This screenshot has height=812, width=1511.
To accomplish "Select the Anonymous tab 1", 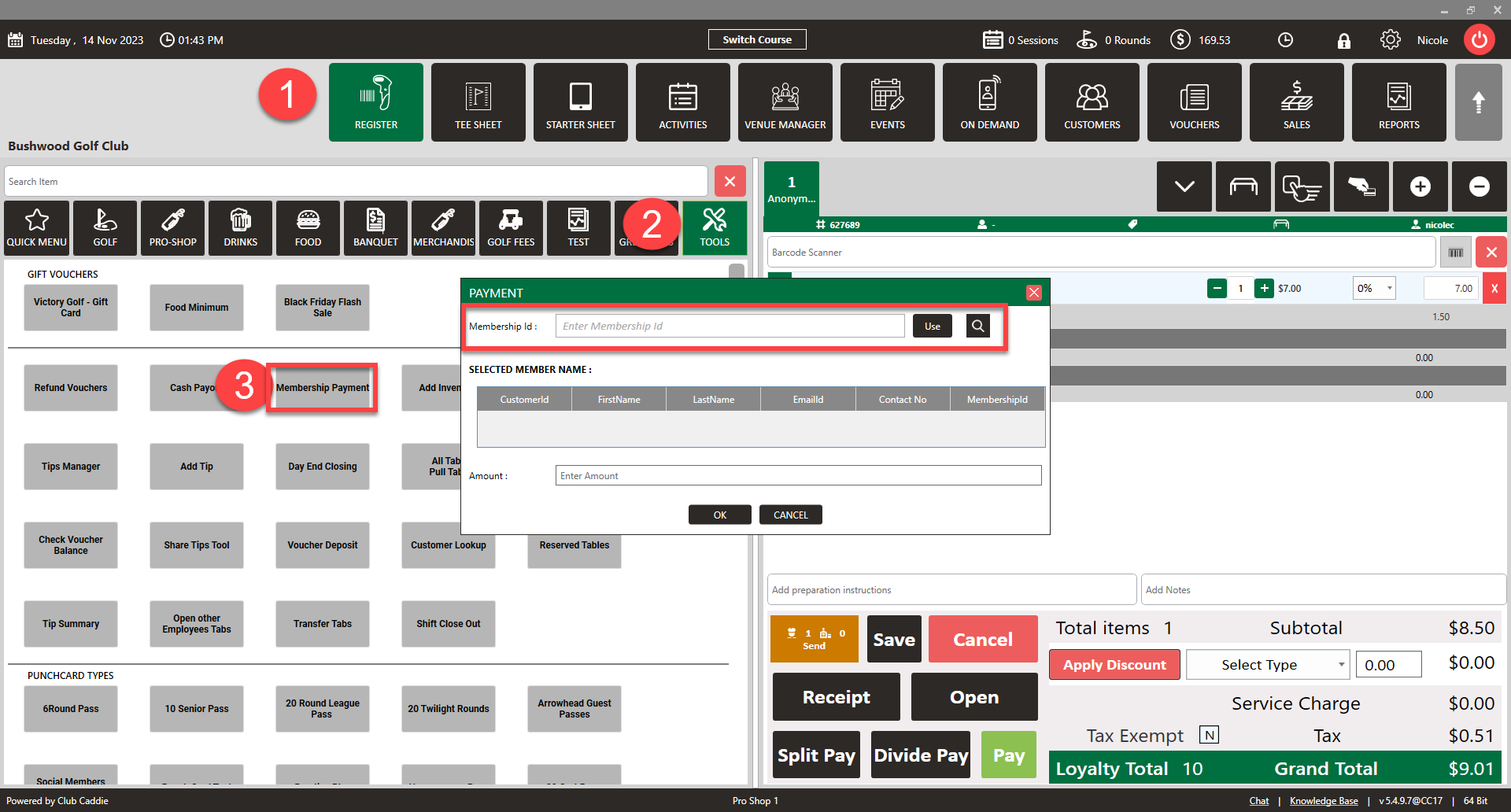I will click(x=791, y=189).
